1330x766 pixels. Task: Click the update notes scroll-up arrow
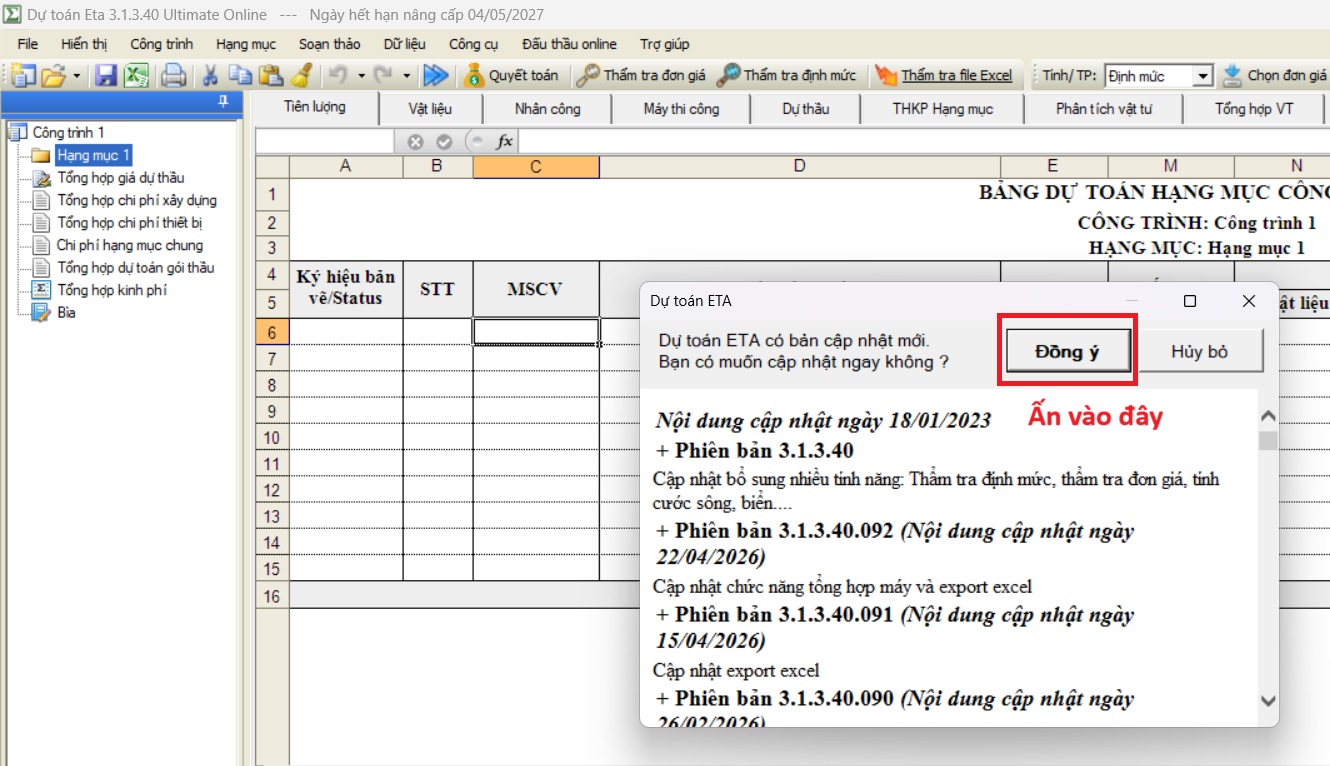coord(1268,416)
